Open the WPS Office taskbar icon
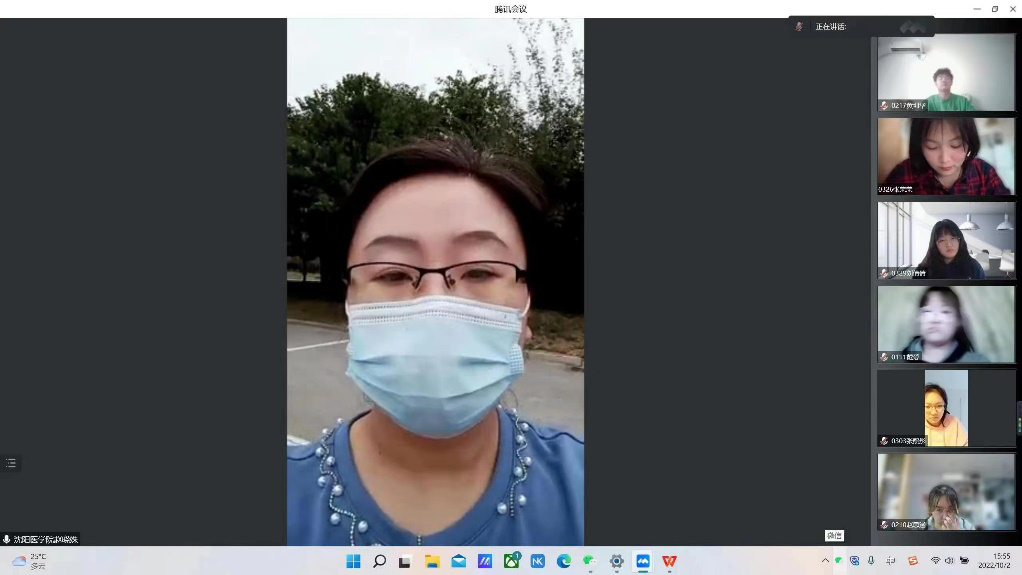 pos(669,561)
